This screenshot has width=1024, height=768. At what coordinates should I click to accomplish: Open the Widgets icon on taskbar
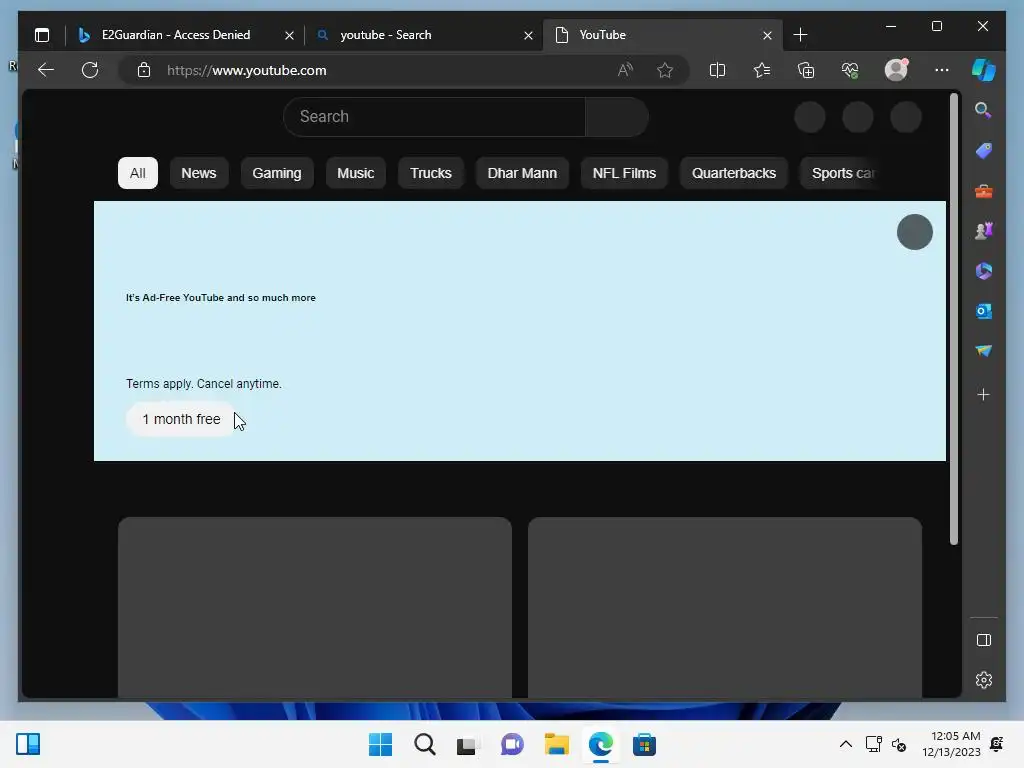click(28, 744)
